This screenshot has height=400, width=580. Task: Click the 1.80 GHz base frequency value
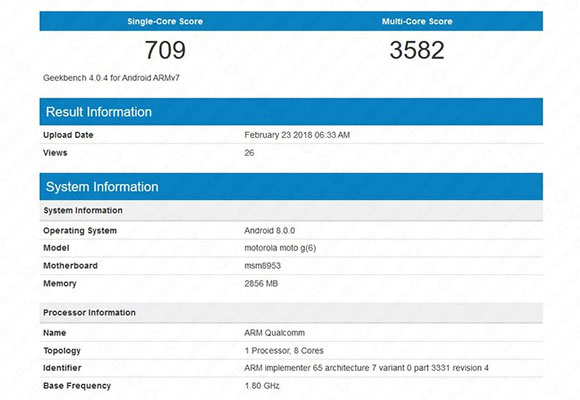coord(262,386)
